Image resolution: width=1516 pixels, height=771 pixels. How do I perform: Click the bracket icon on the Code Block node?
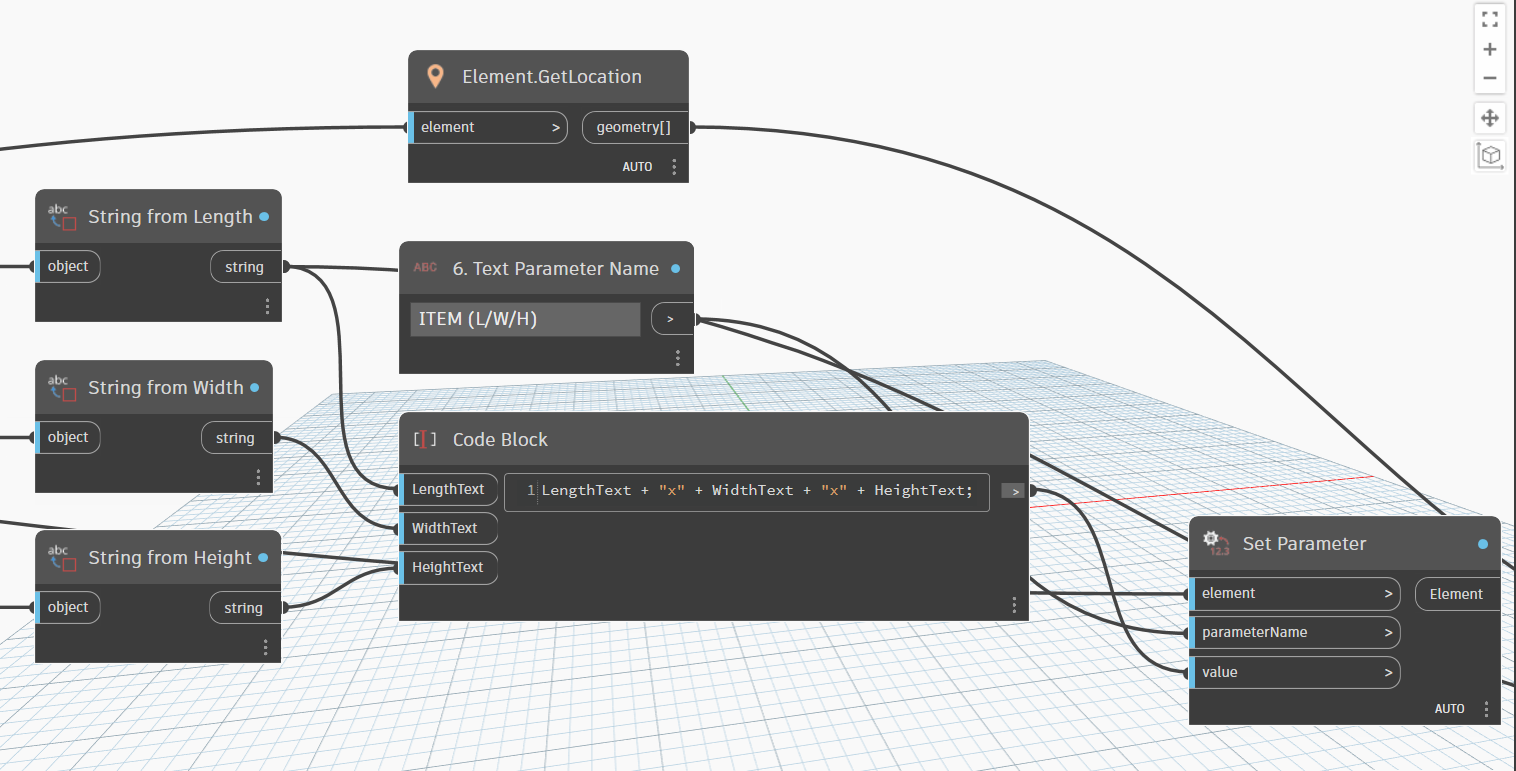425,439
